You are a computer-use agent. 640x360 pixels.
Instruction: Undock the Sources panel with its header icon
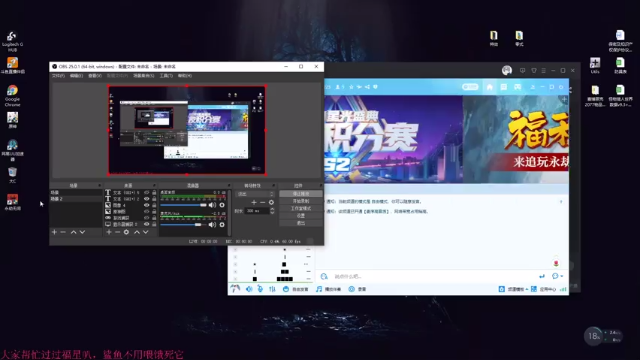(x=154, y=185)
